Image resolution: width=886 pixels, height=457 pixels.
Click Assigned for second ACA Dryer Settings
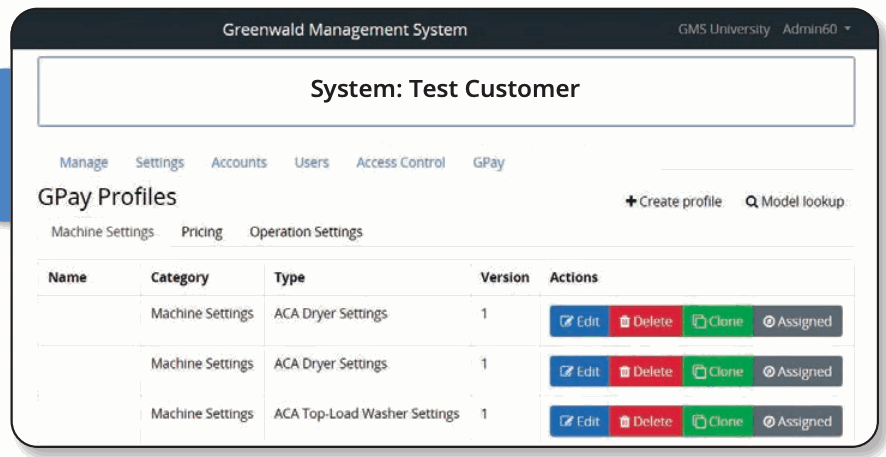797,371
